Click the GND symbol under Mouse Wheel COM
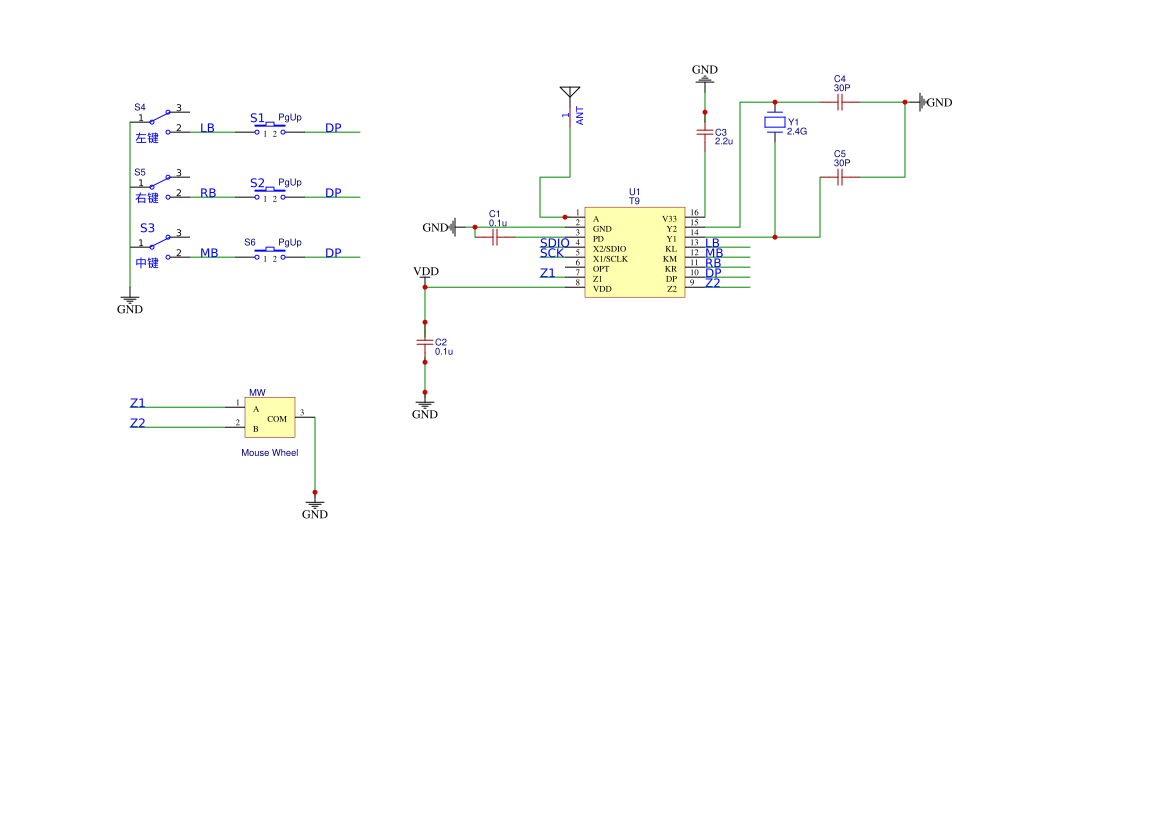This screenshot has height=828, width=1169. [x=315, y=509]
